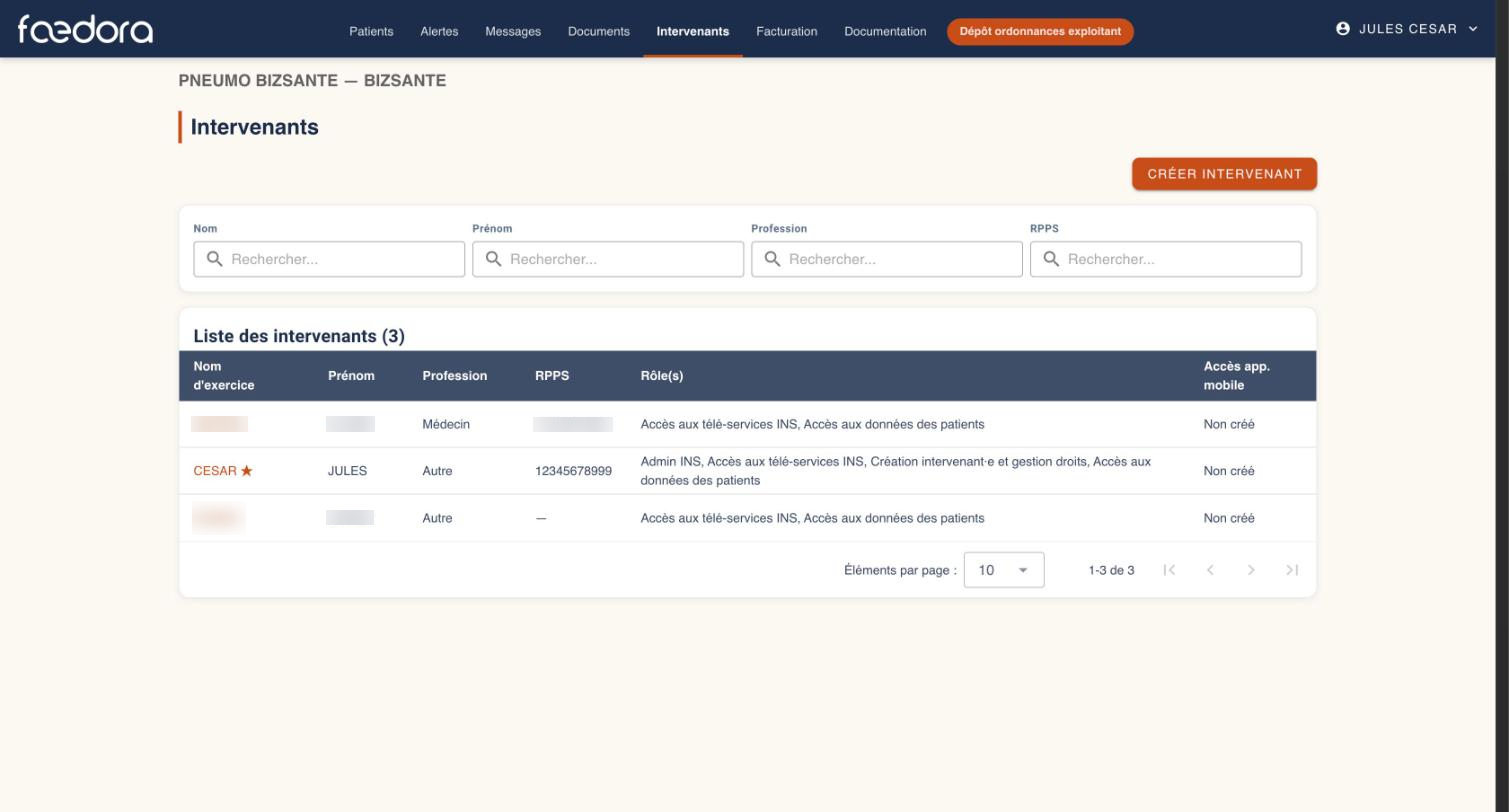
Task: Go to the previous page arrow
Action: (x=1210, y=570)
